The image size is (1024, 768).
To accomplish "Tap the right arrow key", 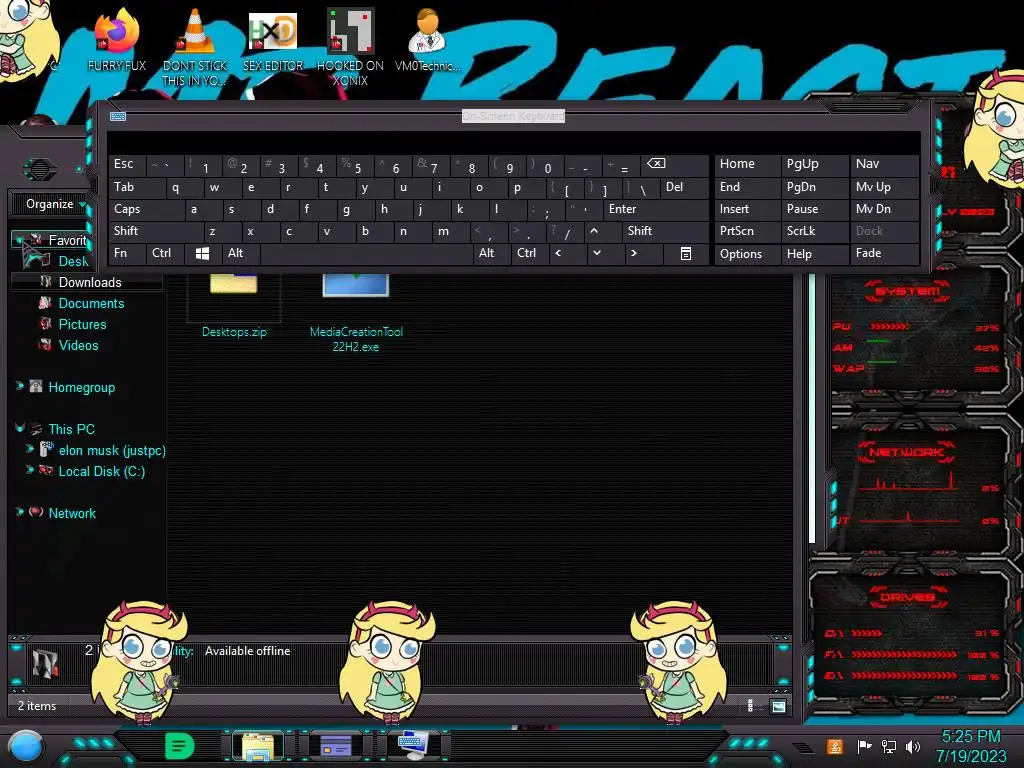I will (x=643, y=253).
